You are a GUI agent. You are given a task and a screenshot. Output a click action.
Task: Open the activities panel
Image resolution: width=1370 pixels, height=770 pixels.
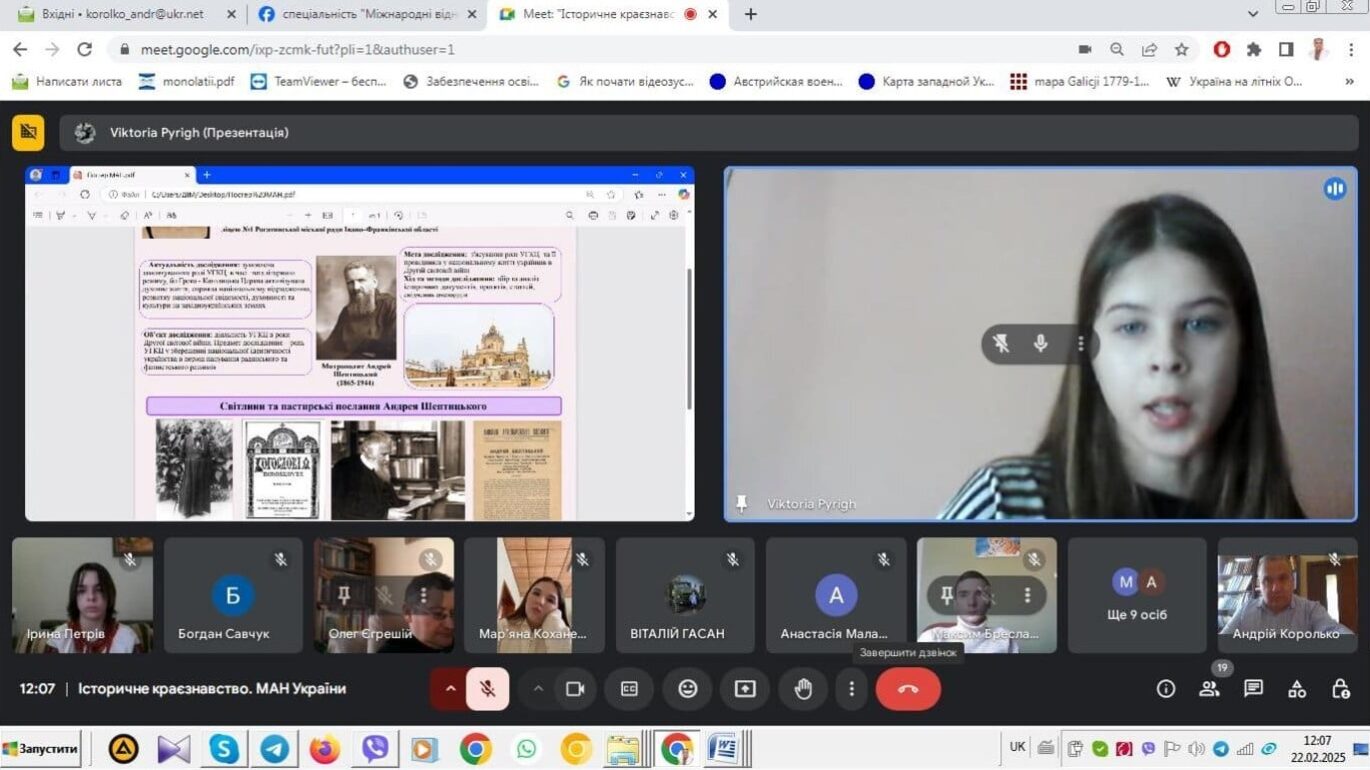coord(1297,689)
